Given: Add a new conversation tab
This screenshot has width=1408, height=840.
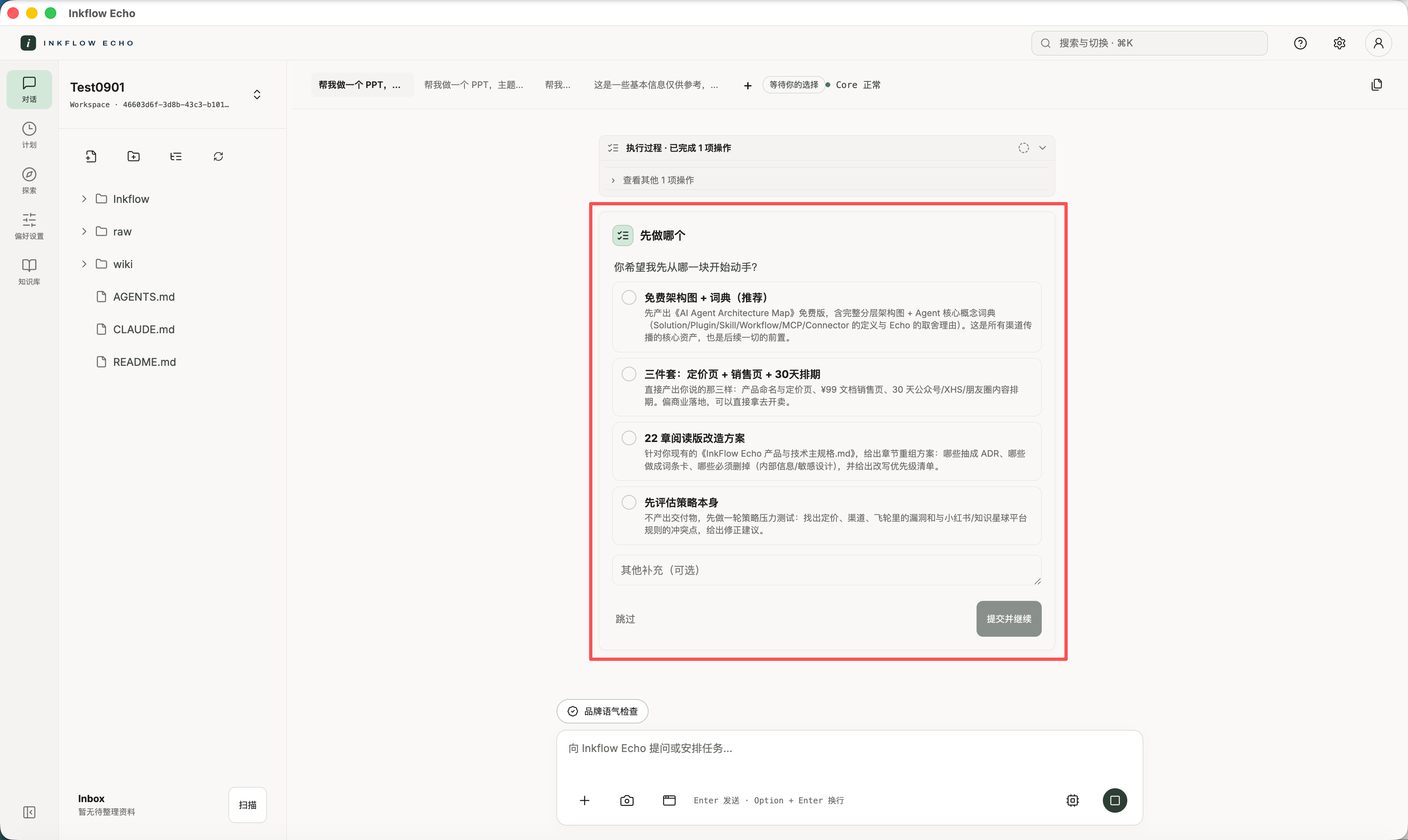Looking at the screenshot, I should point(748,86).
